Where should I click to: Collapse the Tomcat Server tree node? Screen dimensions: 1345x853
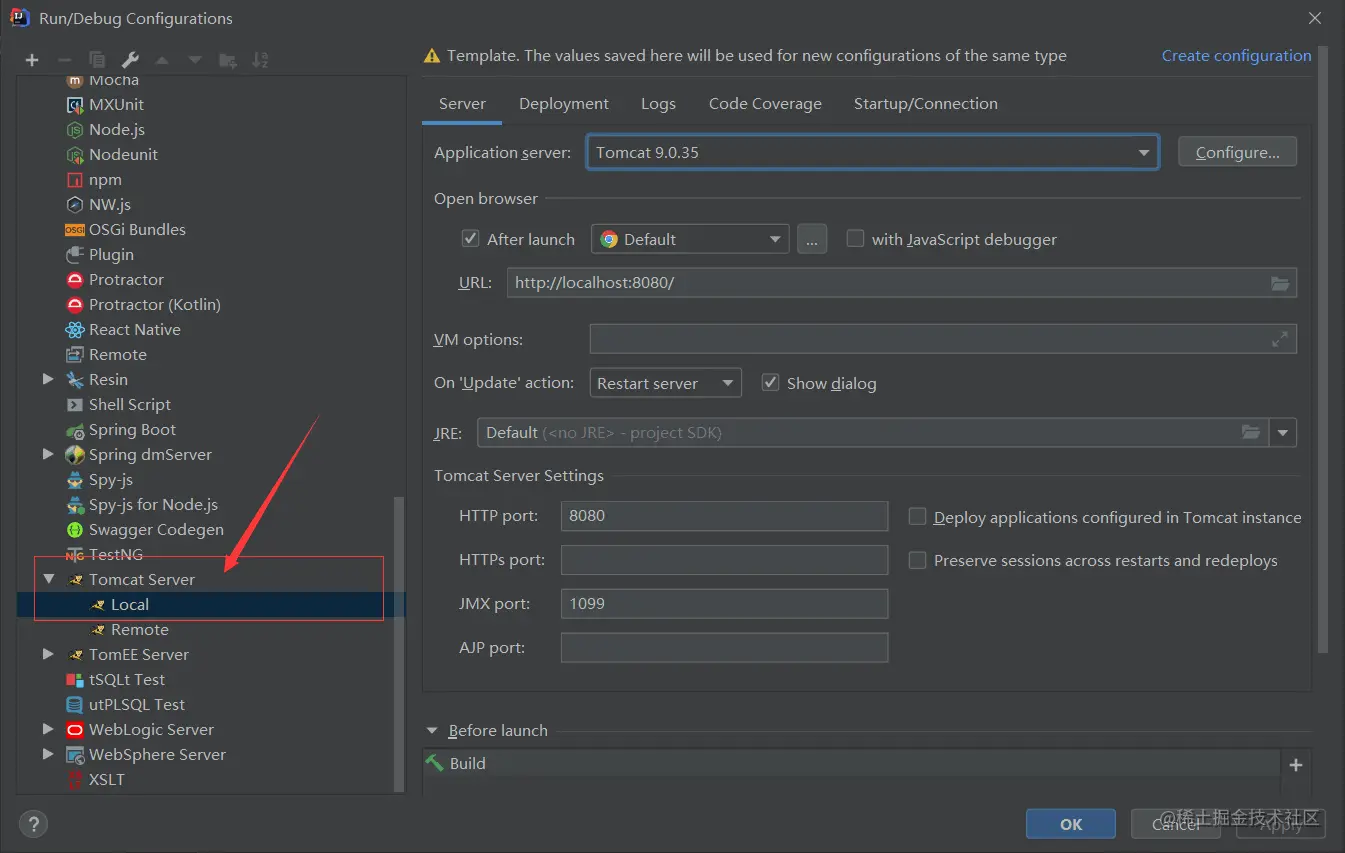tap(48, 580)
